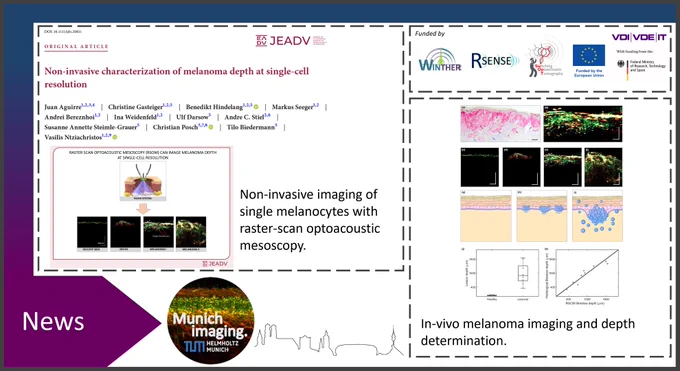The height and width of the screenshot is (371, 680).
Task: Open the lesion depth box plot
Action: tap(502, 275)
